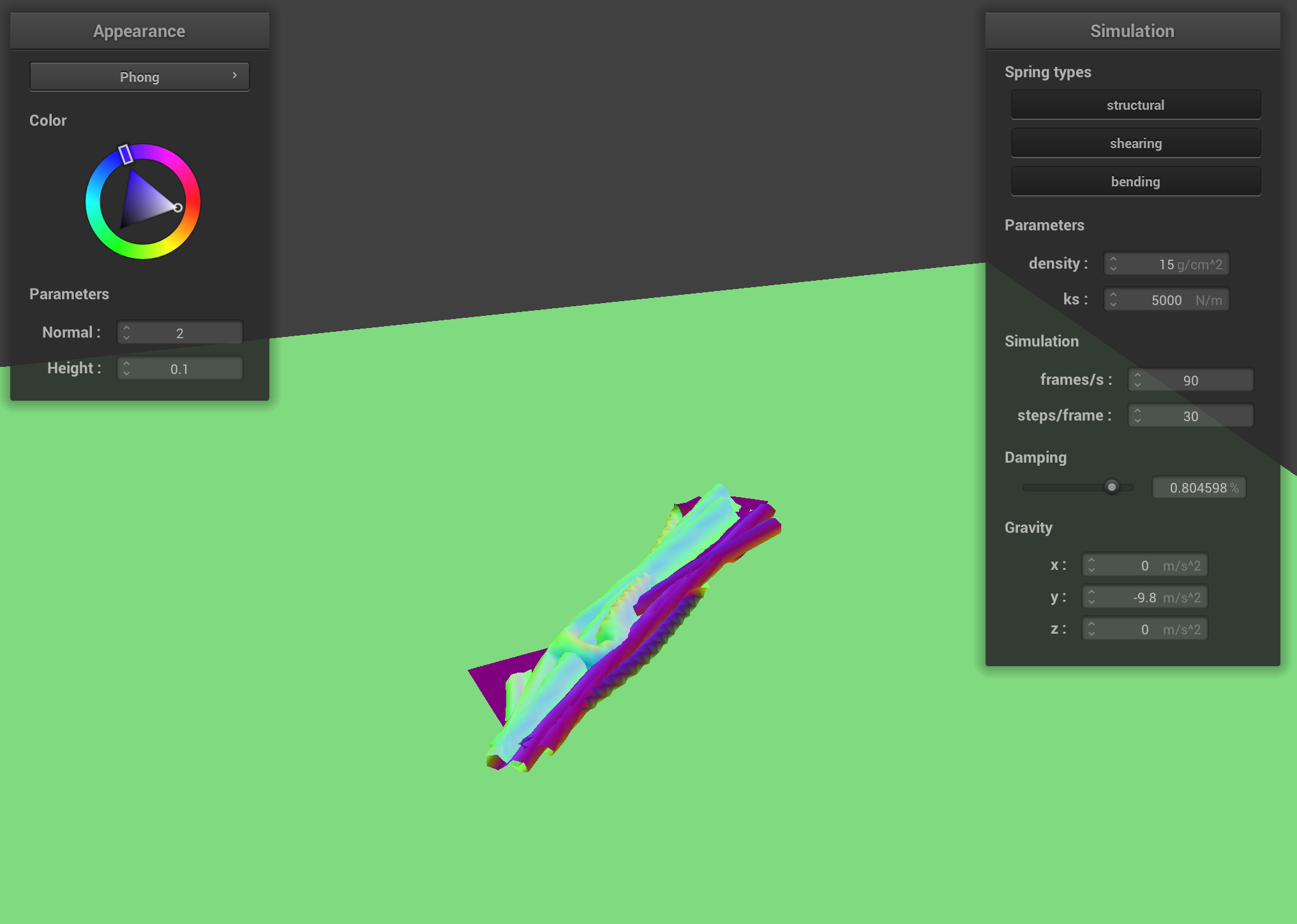Click the gravity z stepper arrows

coord(1091,629)
